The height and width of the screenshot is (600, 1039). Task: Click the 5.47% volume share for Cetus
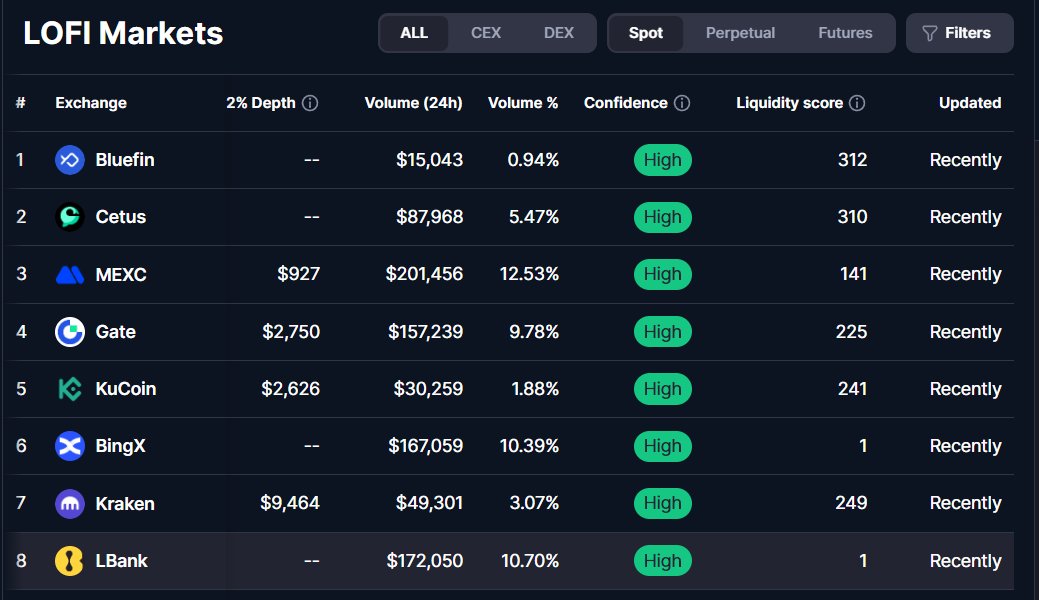[x=534, y=217]
